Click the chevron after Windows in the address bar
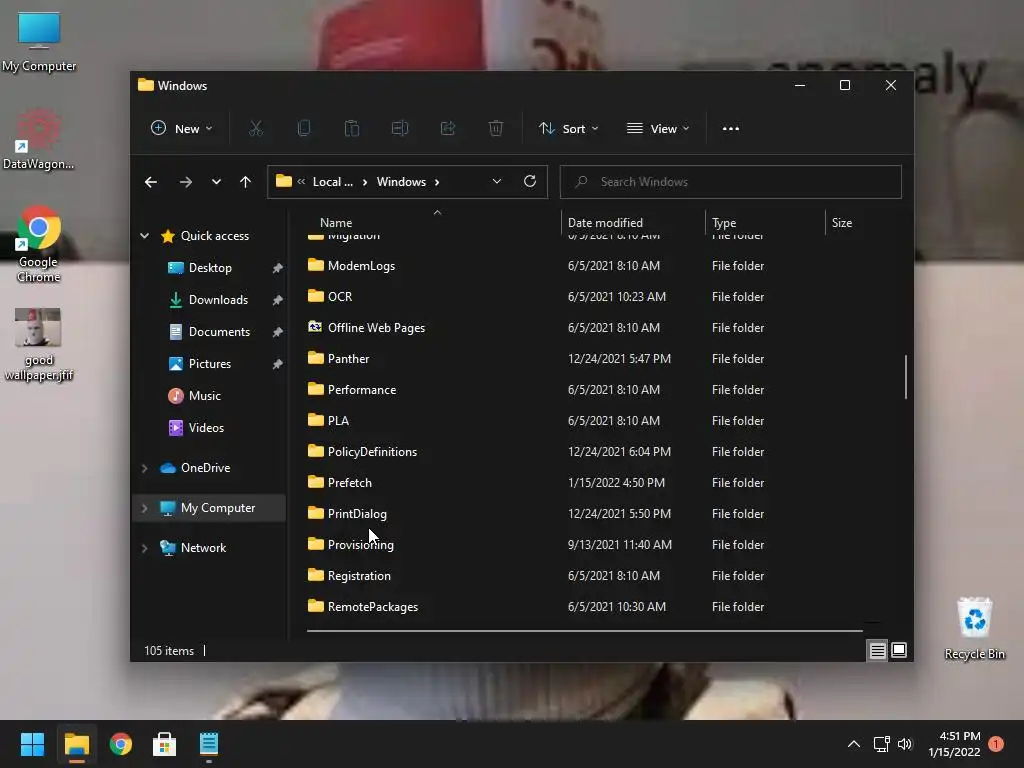The width and height of the screenshot is (1024, 768). coord(437,182)
